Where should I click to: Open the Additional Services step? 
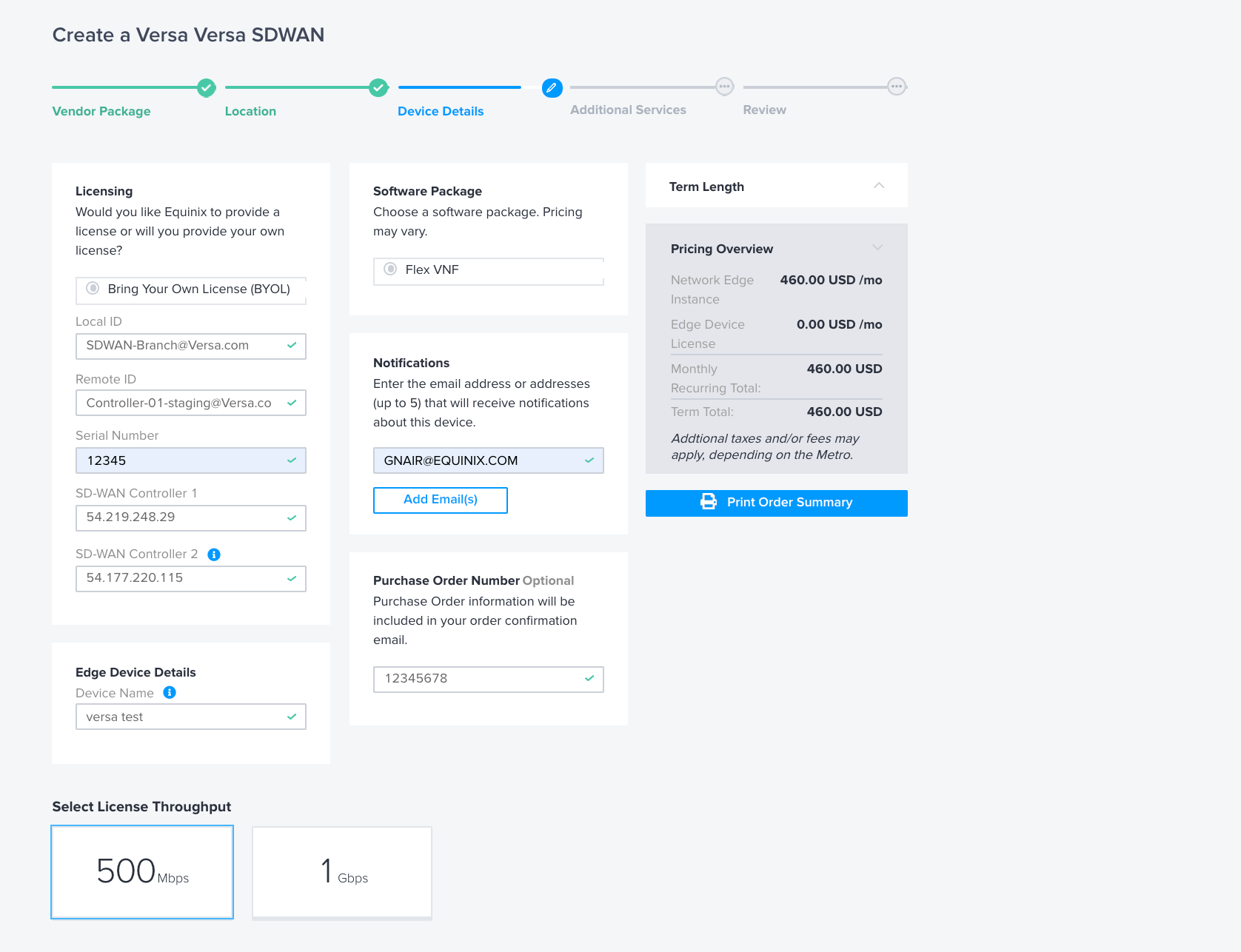coord(628,110)
